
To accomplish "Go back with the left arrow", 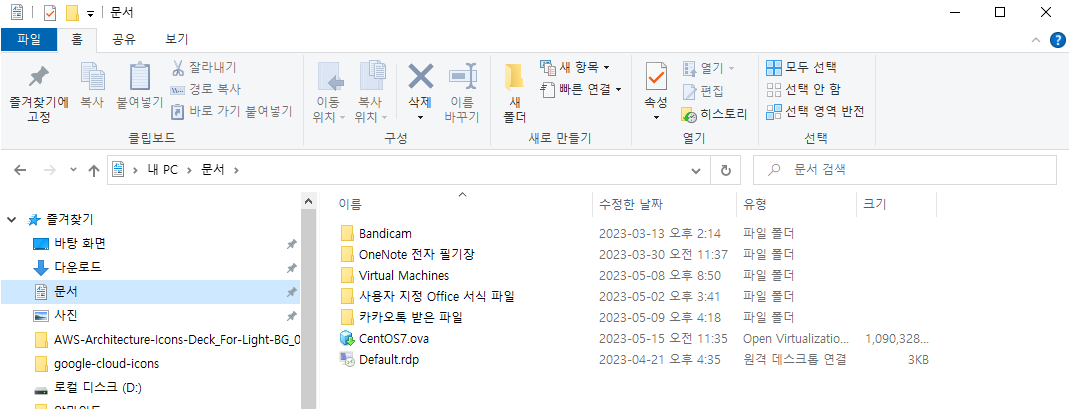I will tap(20, 171).
